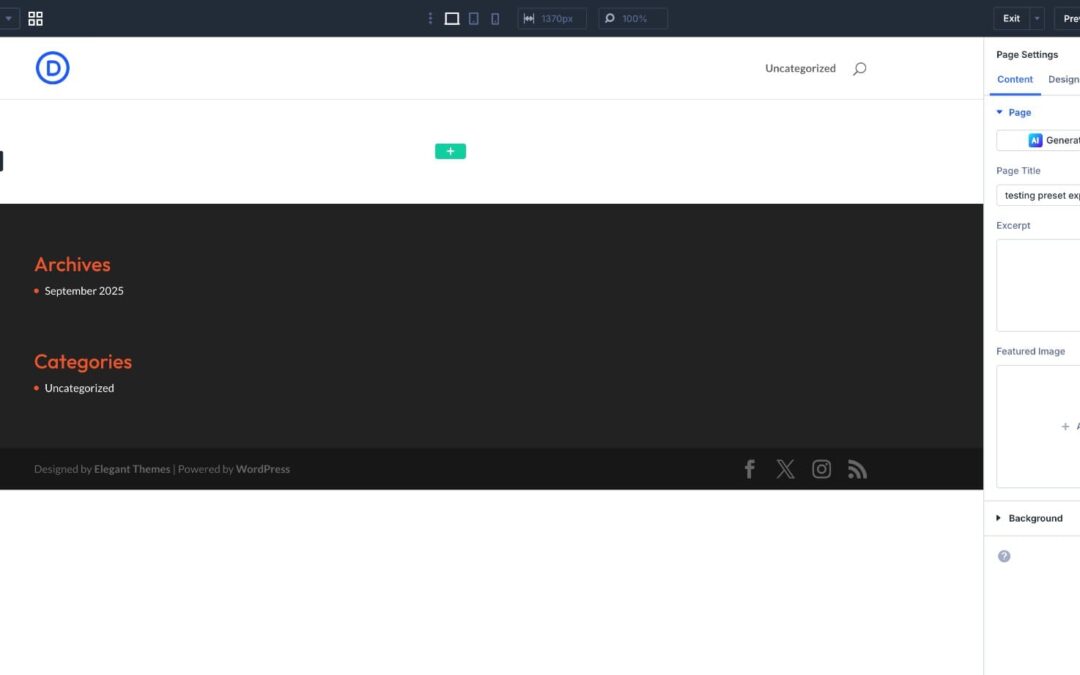Viewport: 1080px width, 675px height.
Task: Switch to desktop preview mode icon
Action: pyautogui.click(x=452, y=17)
